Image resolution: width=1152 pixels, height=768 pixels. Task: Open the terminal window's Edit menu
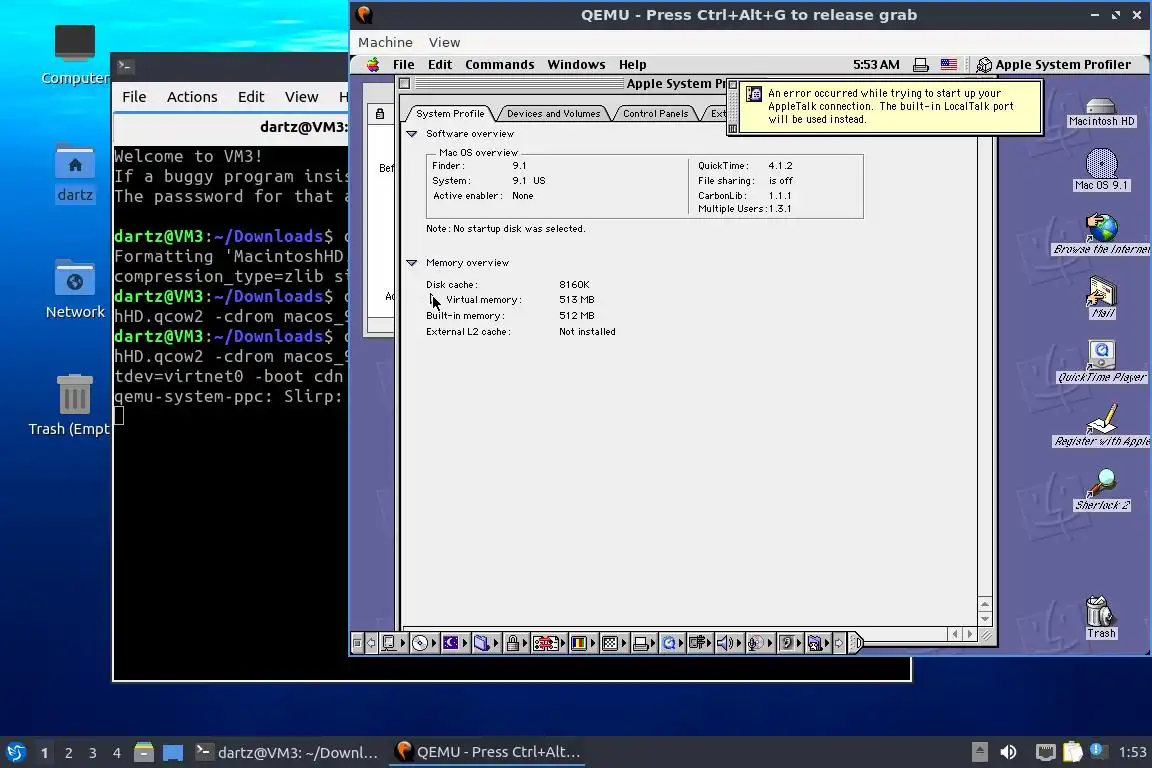[251, 97]
